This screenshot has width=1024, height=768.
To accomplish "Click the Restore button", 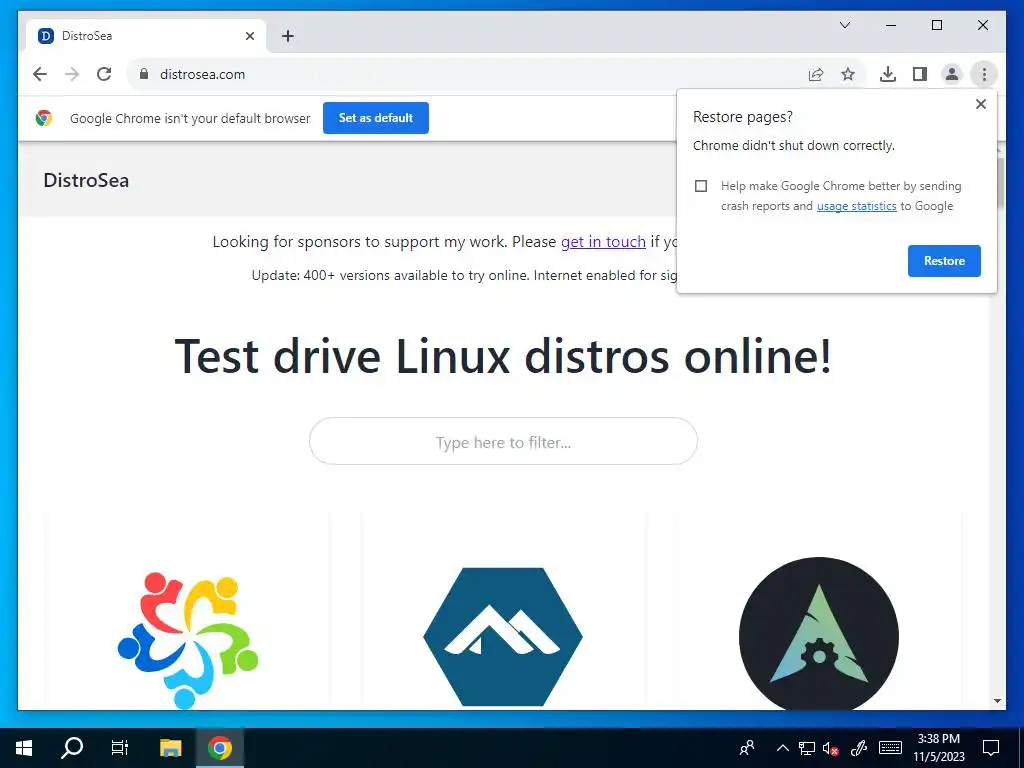I will 944,261.
